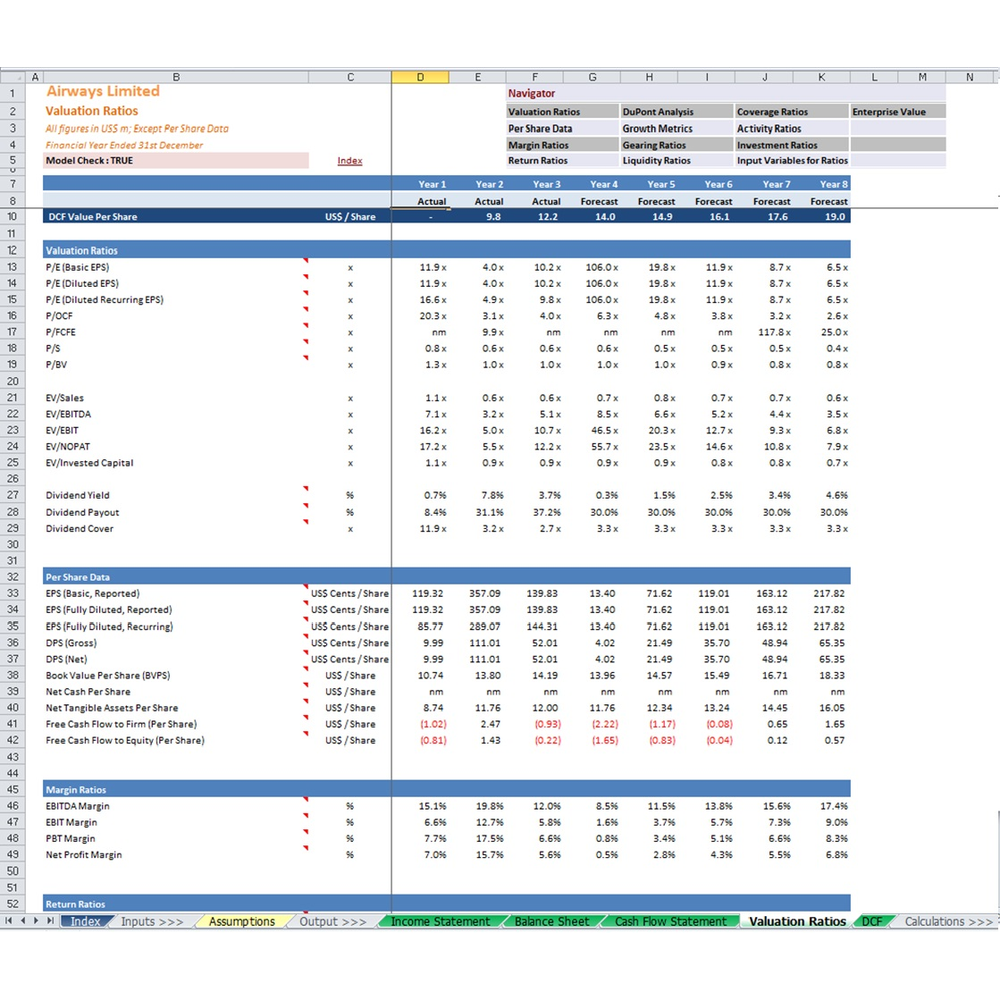Screen dimensions: 1000x1000
Task: Go to first sheet with tab navigation arrow
Action: 8,920
